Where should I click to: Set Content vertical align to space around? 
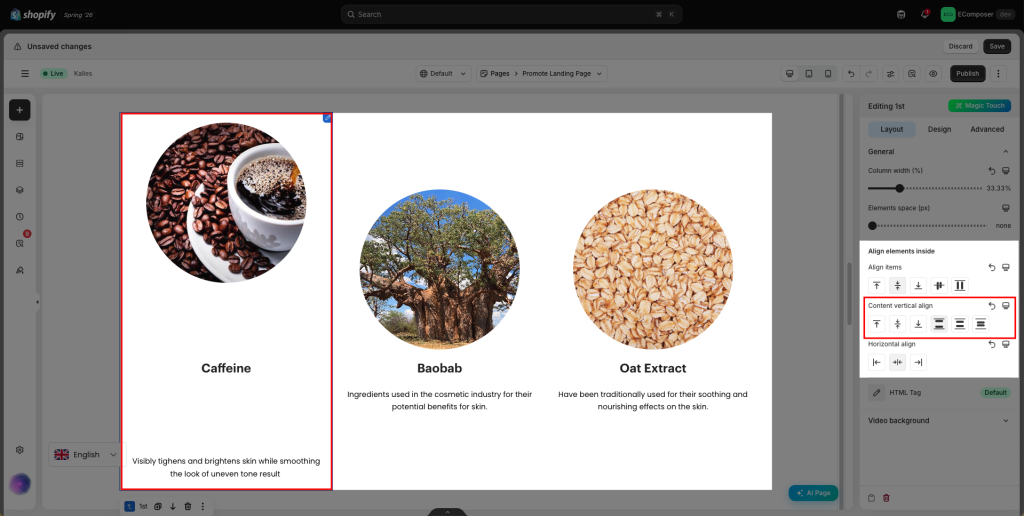[x=960, y=323]
